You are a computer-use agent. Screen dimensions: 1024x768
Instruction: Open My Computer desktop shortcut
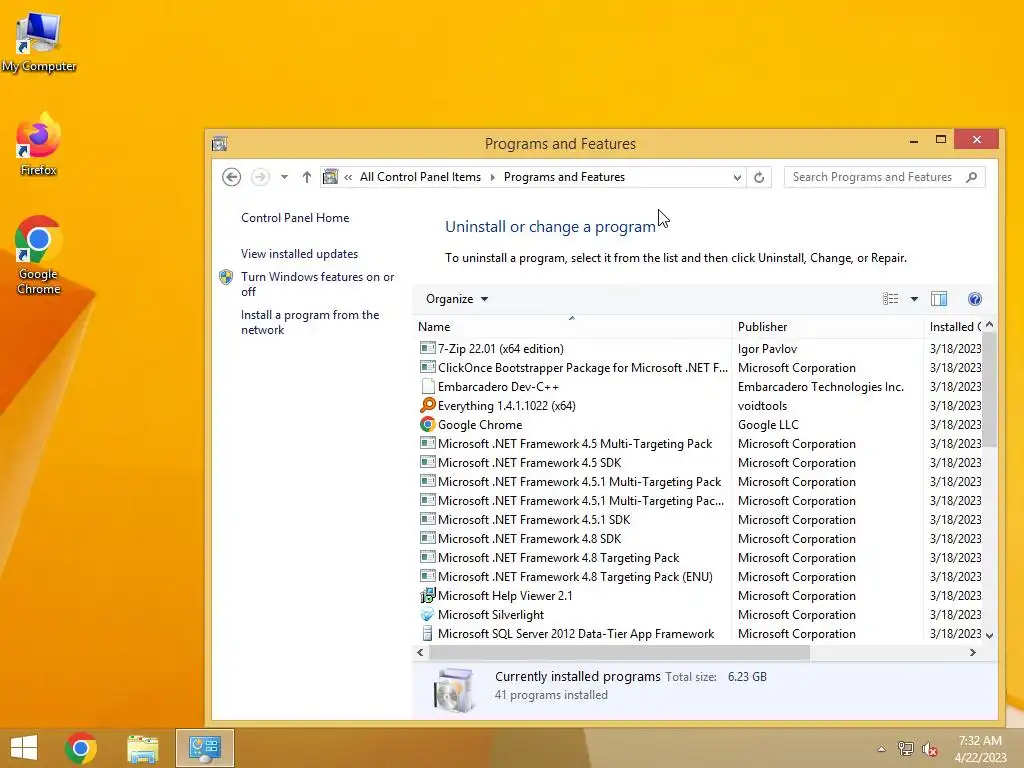[x=39, y=42]
